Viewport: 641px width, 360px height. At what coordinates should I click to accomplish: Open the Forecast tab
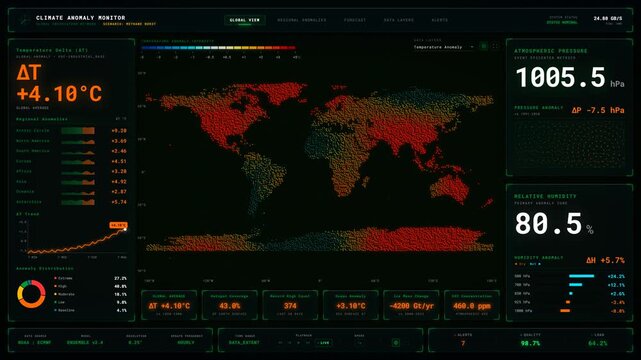[354, 20]
